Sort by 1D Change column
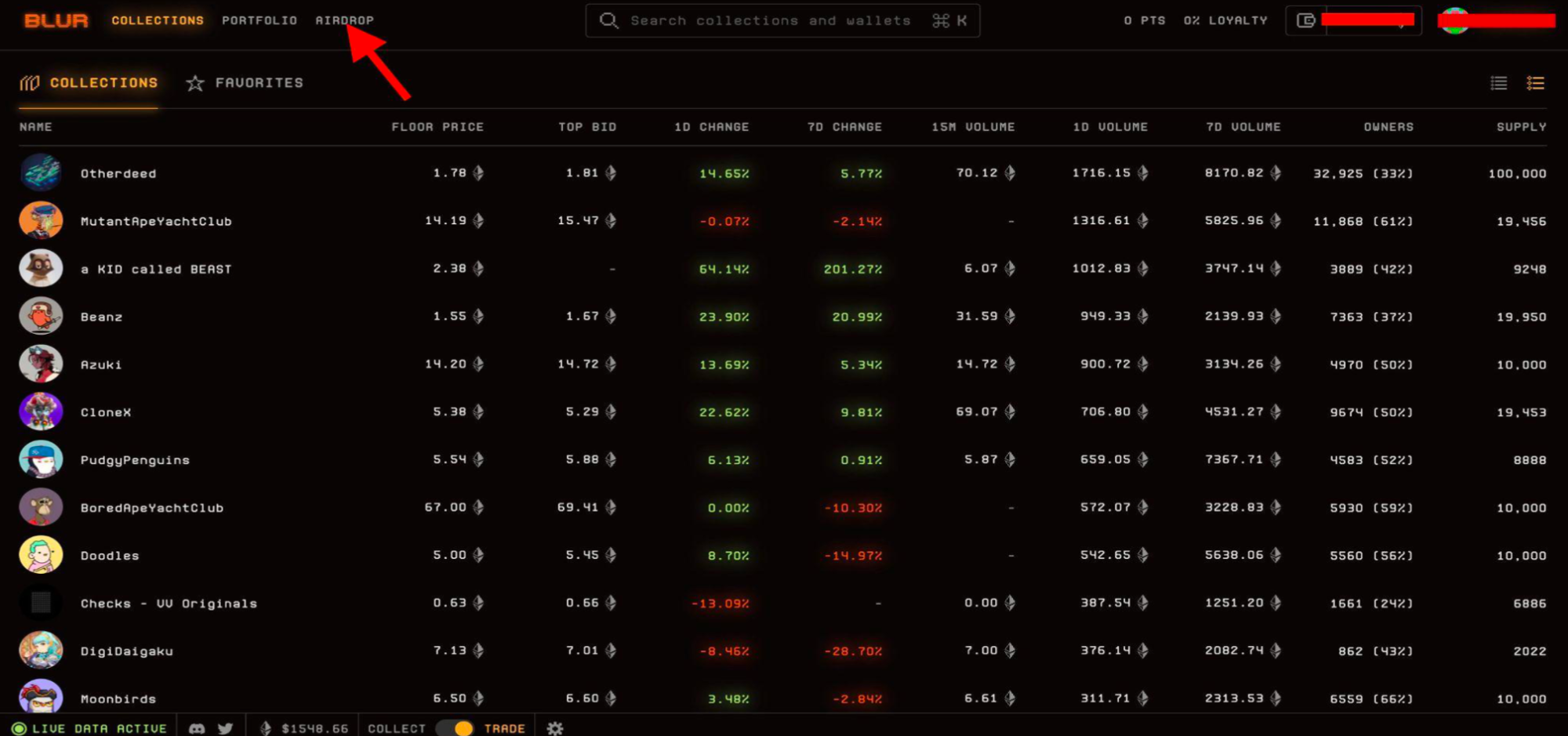The height and width of the screenshot is (736, 1568). (711, 127)
